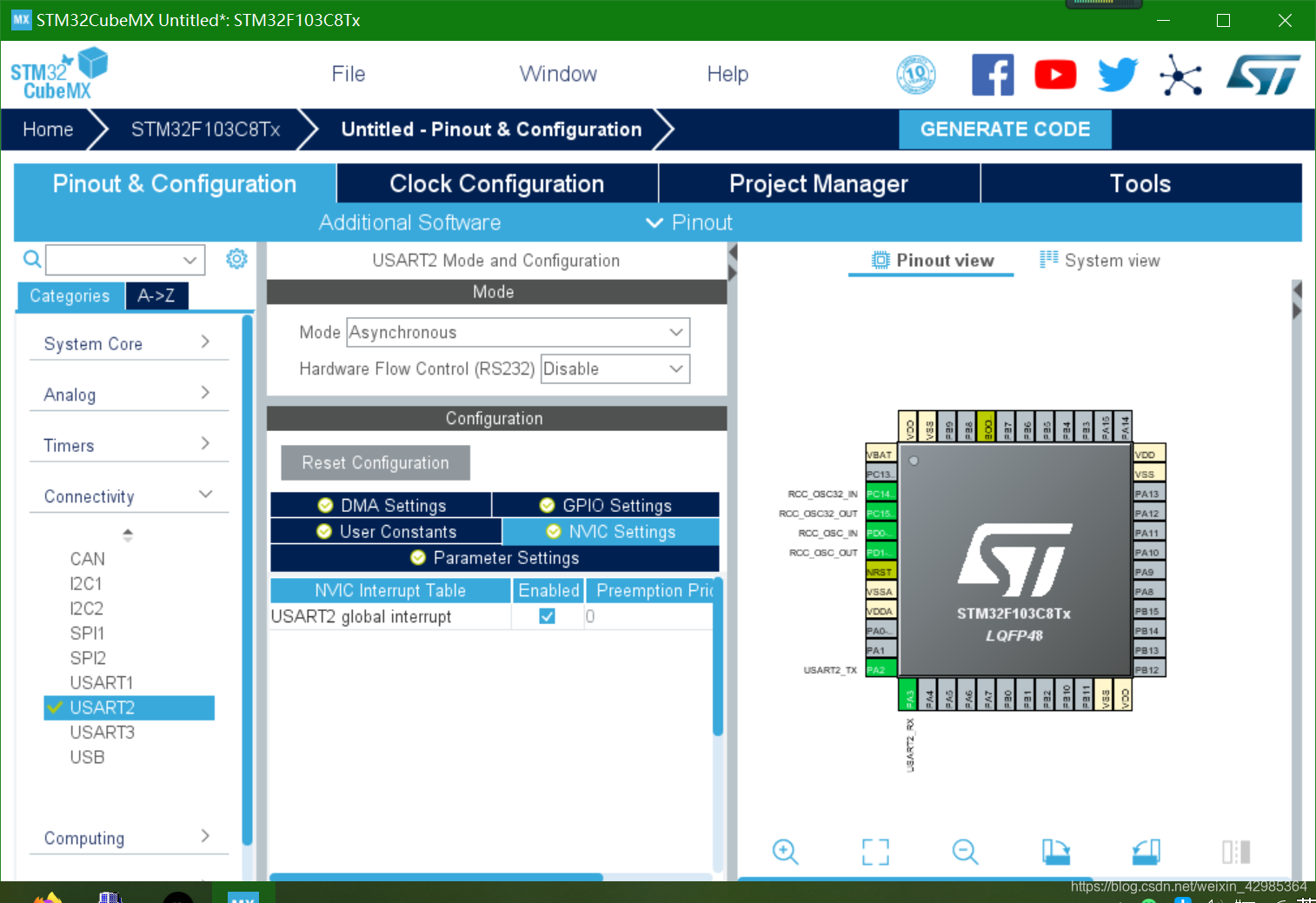Viewport: 1316px width, 903px height.
Task: Zoom out on the chip pinout view
Action: pos(965,852)
